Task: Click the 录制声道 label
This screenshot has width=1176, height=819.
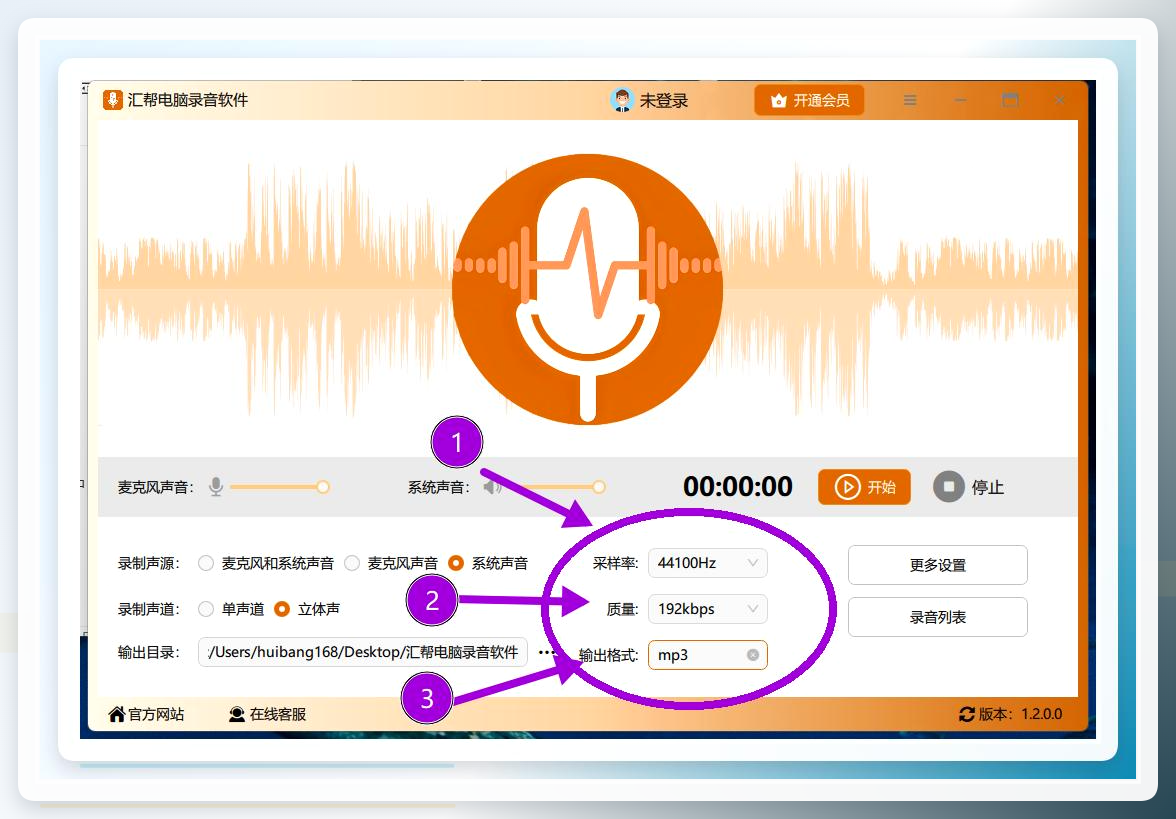Action: pos(148,609)
